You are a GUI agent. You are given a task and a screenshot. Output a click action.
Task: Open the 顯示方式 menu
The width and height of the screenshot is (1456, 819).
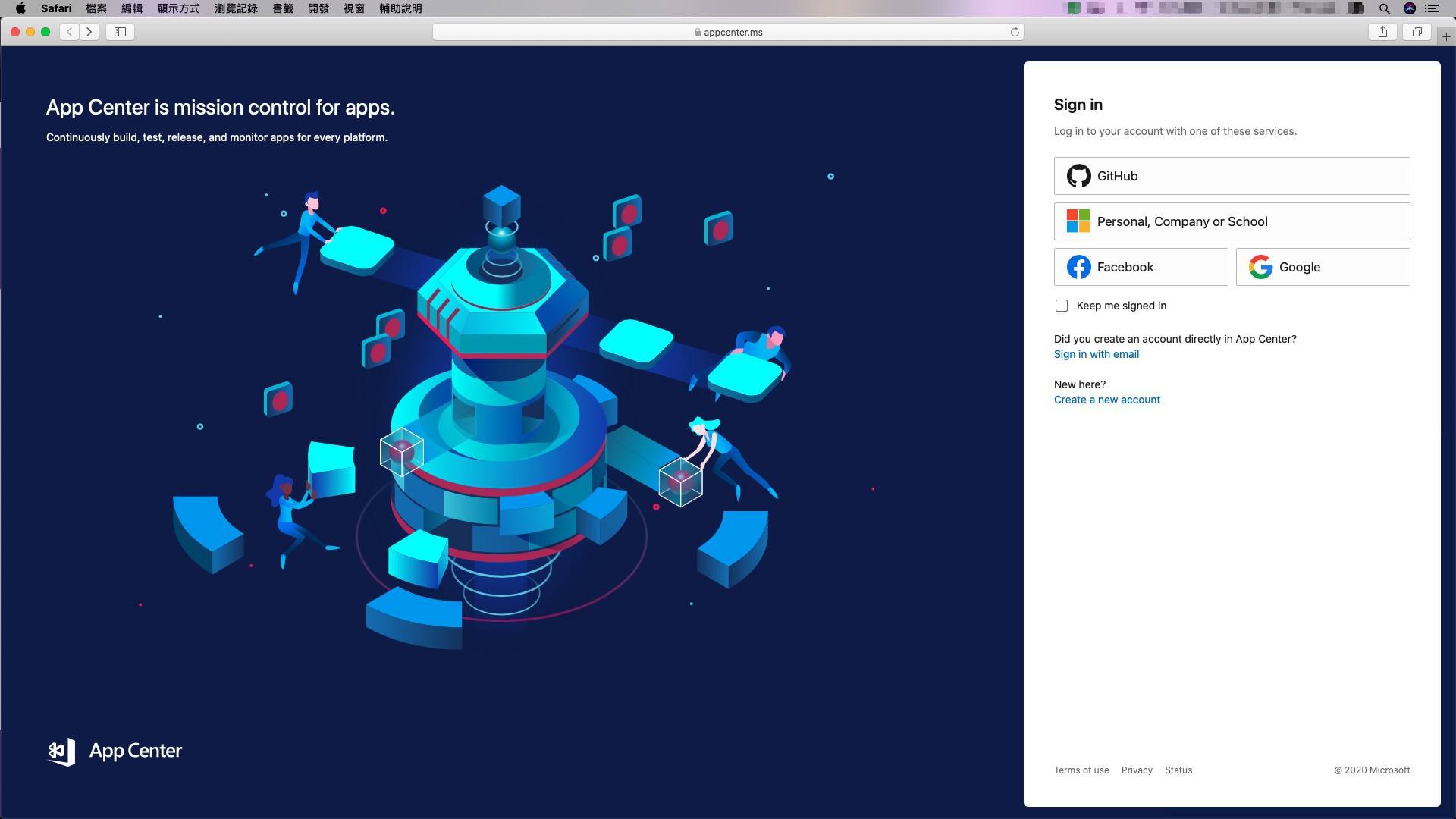pos(178,8)
